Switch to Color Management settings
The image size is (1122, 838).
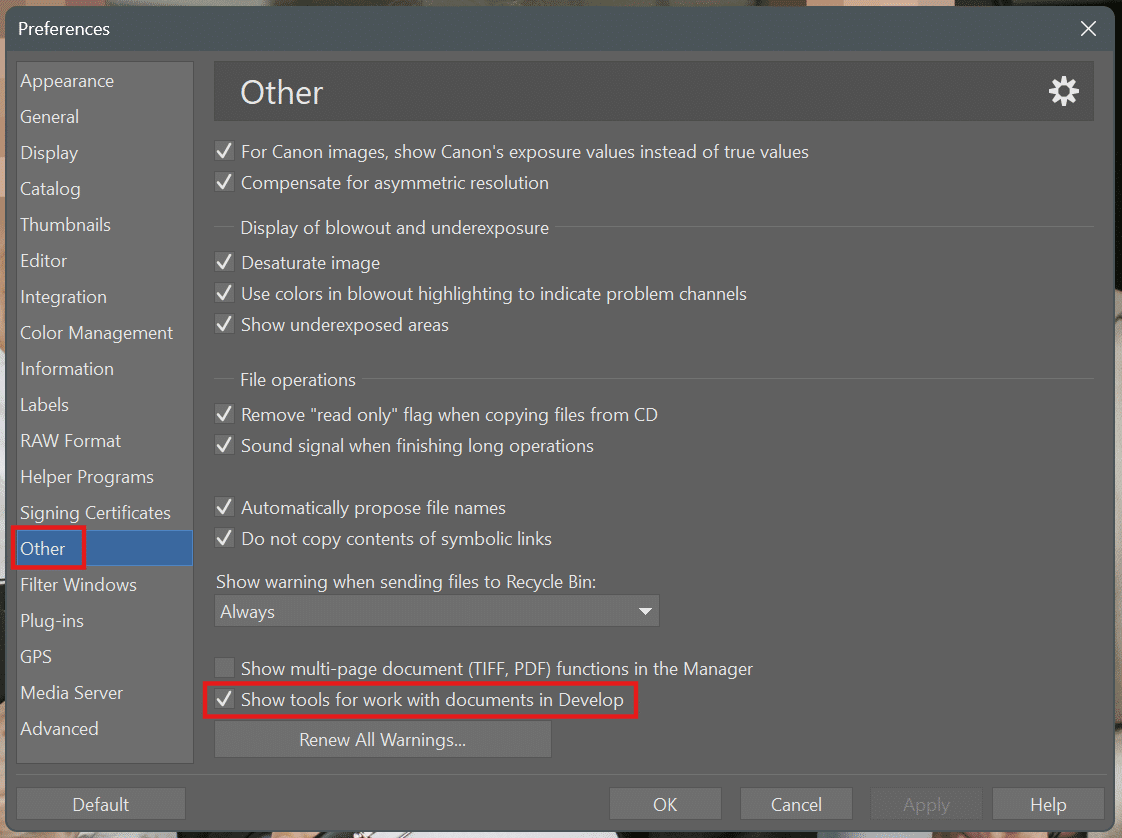point(96,333)
